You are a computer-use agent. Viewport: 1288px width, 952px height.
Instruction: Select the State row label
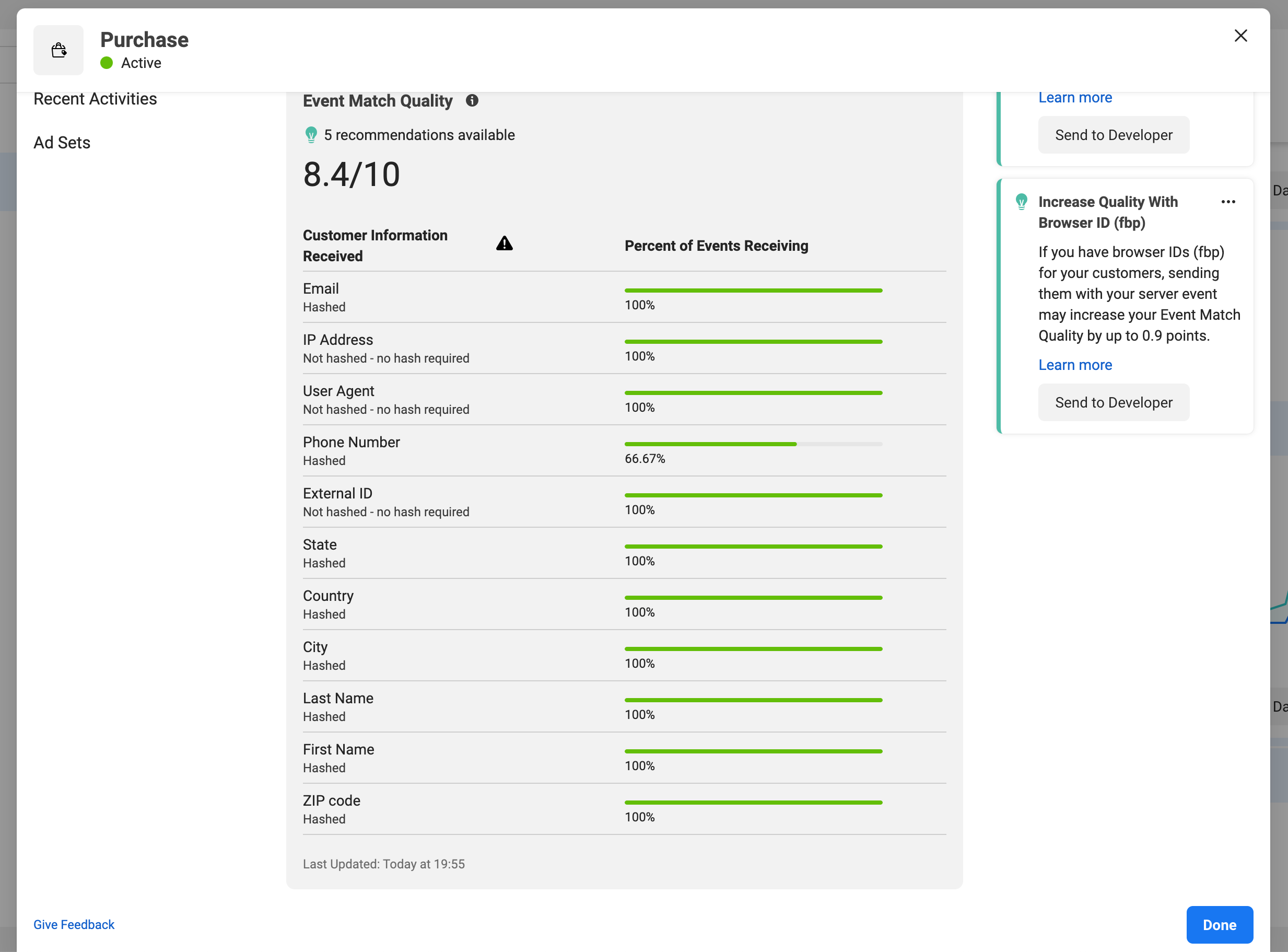coord(324,553)
